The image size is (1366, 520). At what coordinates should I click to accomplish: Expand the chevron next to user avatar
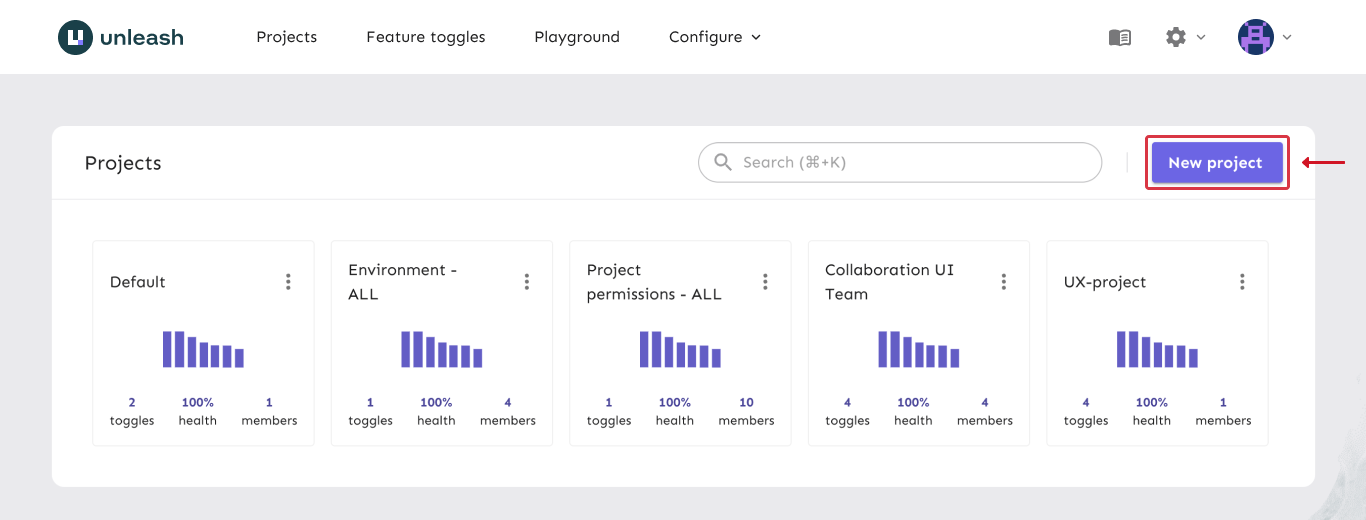pyautogui.click(x=1287, y=37)
